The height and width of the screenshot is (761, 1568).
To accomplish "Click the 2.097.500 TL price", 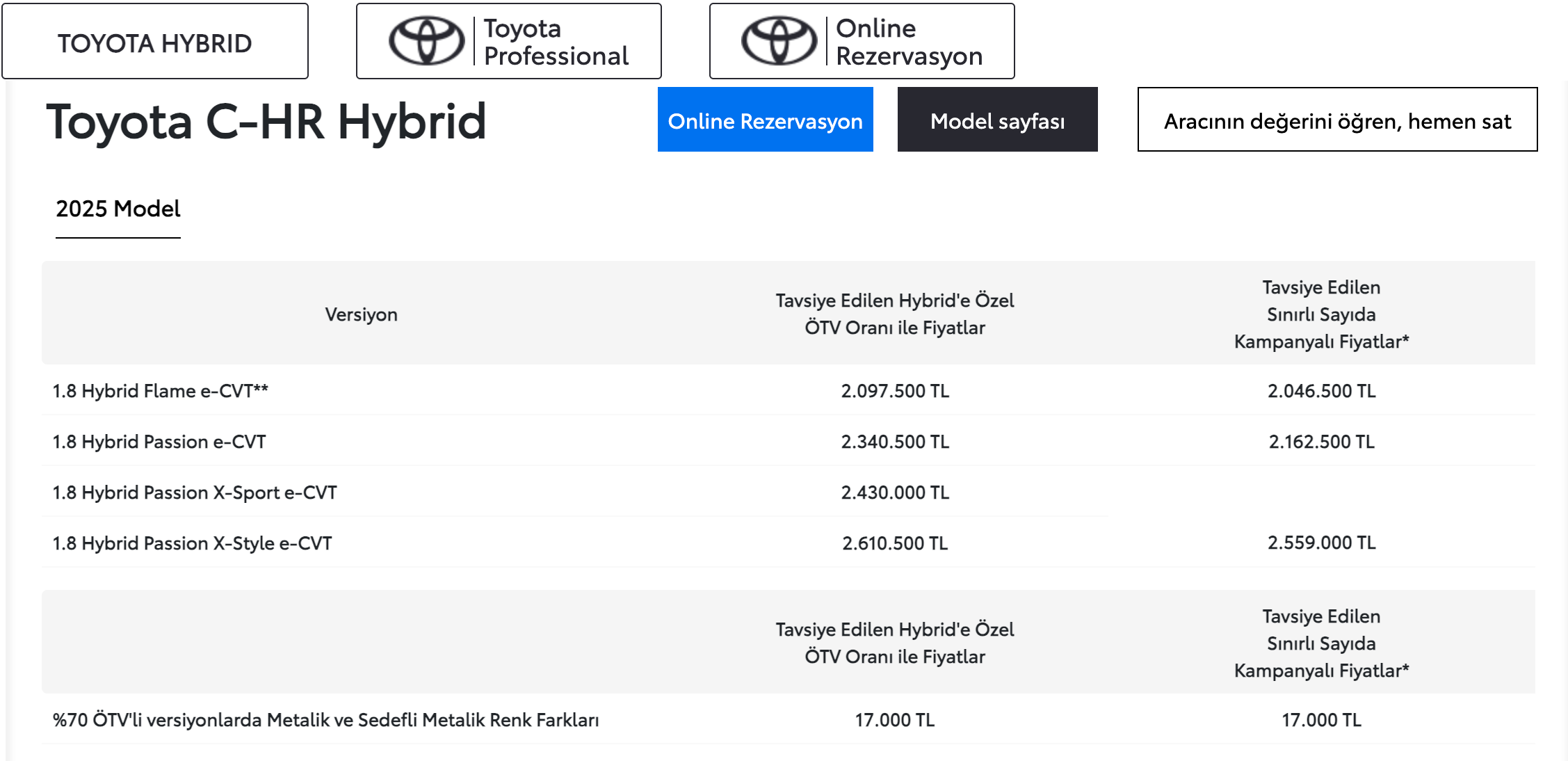I will 895,391.
